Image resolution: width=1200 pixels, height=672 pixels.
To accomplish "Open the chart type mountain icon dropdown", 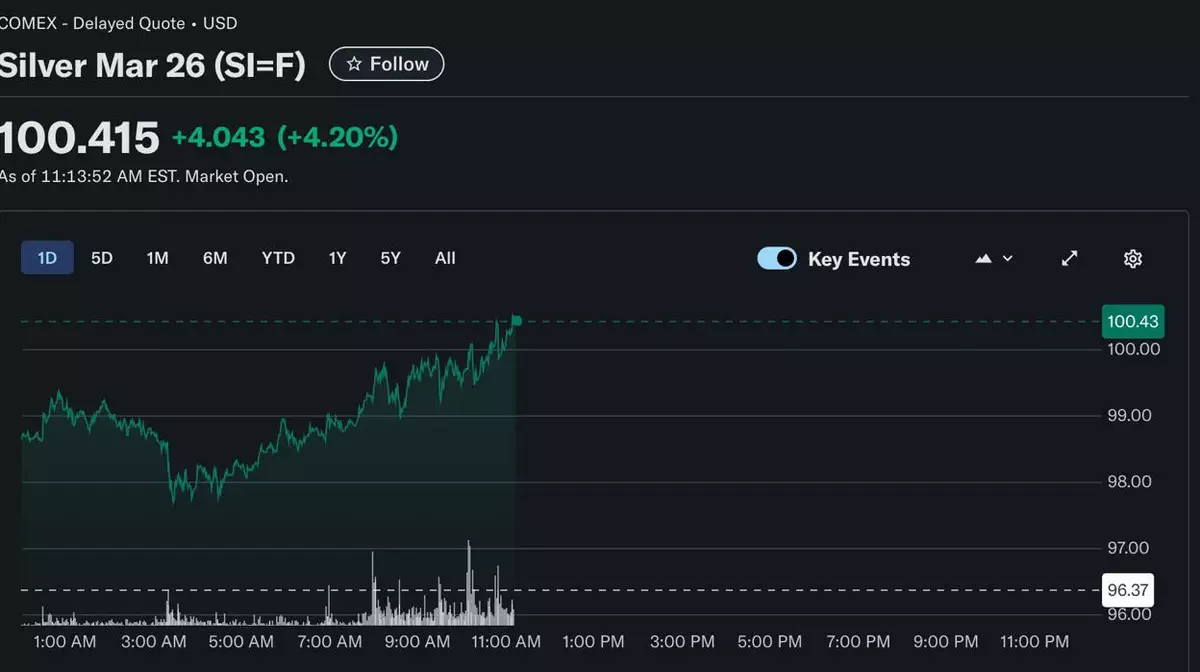I will pyautogui.click(x=993, y=259).
